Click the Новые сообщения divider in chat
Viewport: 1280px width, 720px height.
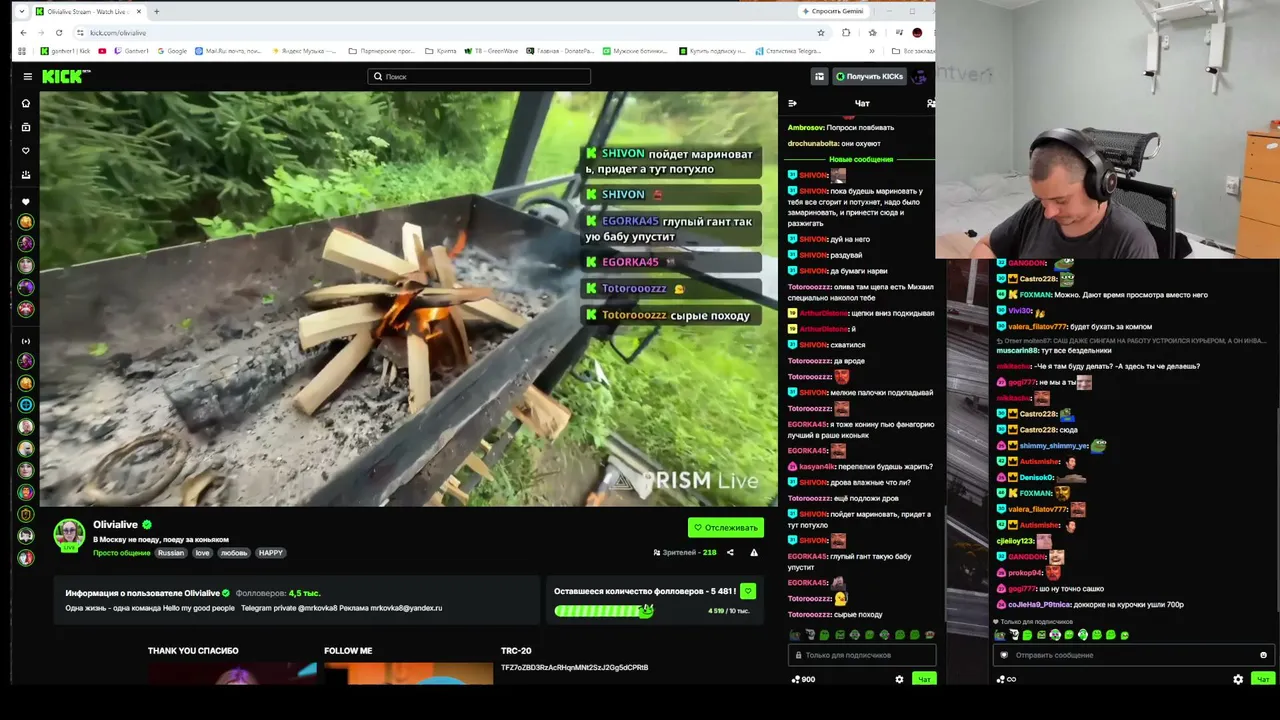coord(861,160)
